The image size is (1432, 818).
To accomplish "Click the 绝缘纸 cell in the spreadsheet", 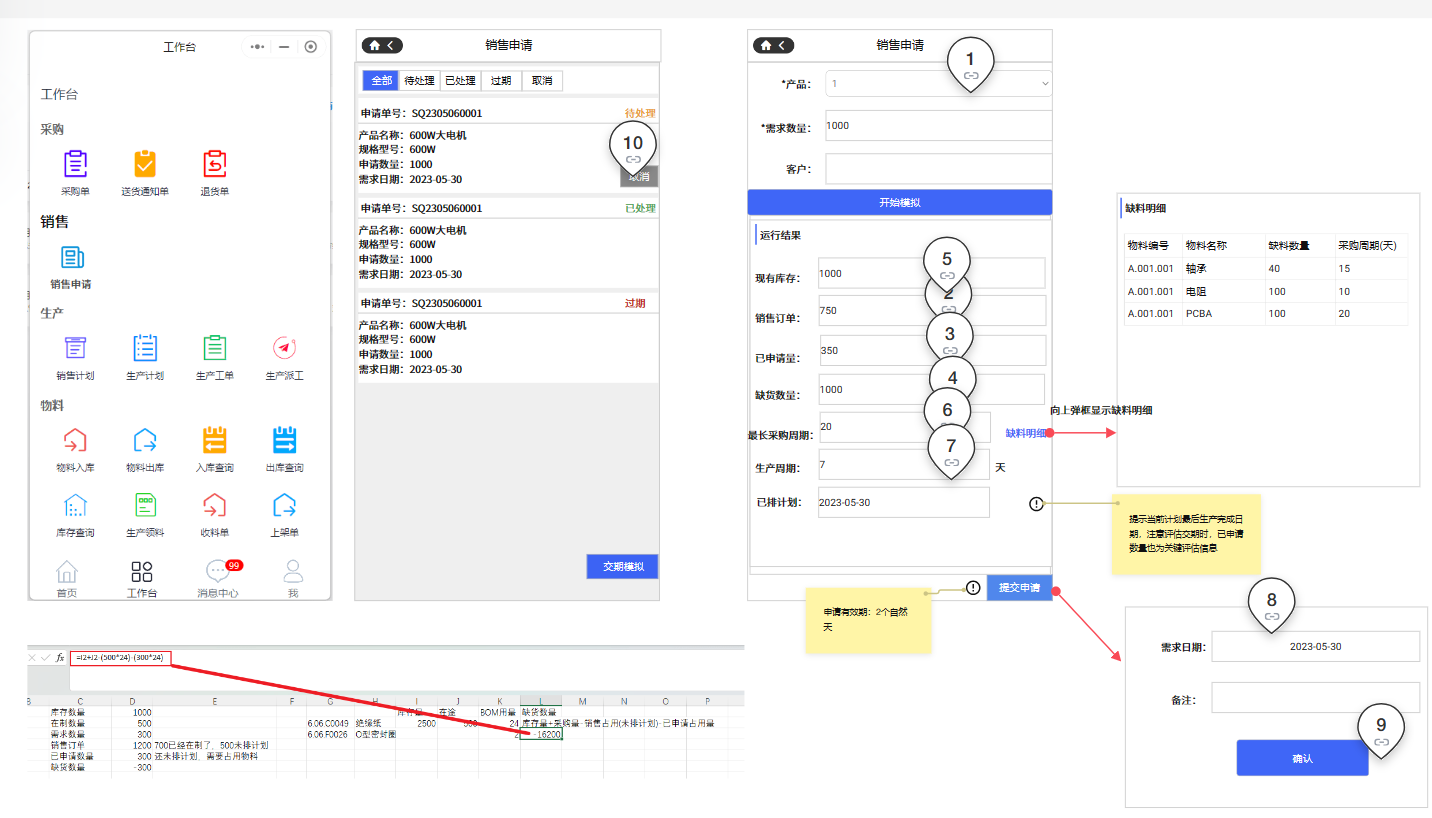I will pyautogui.click(x=375, y=722).
